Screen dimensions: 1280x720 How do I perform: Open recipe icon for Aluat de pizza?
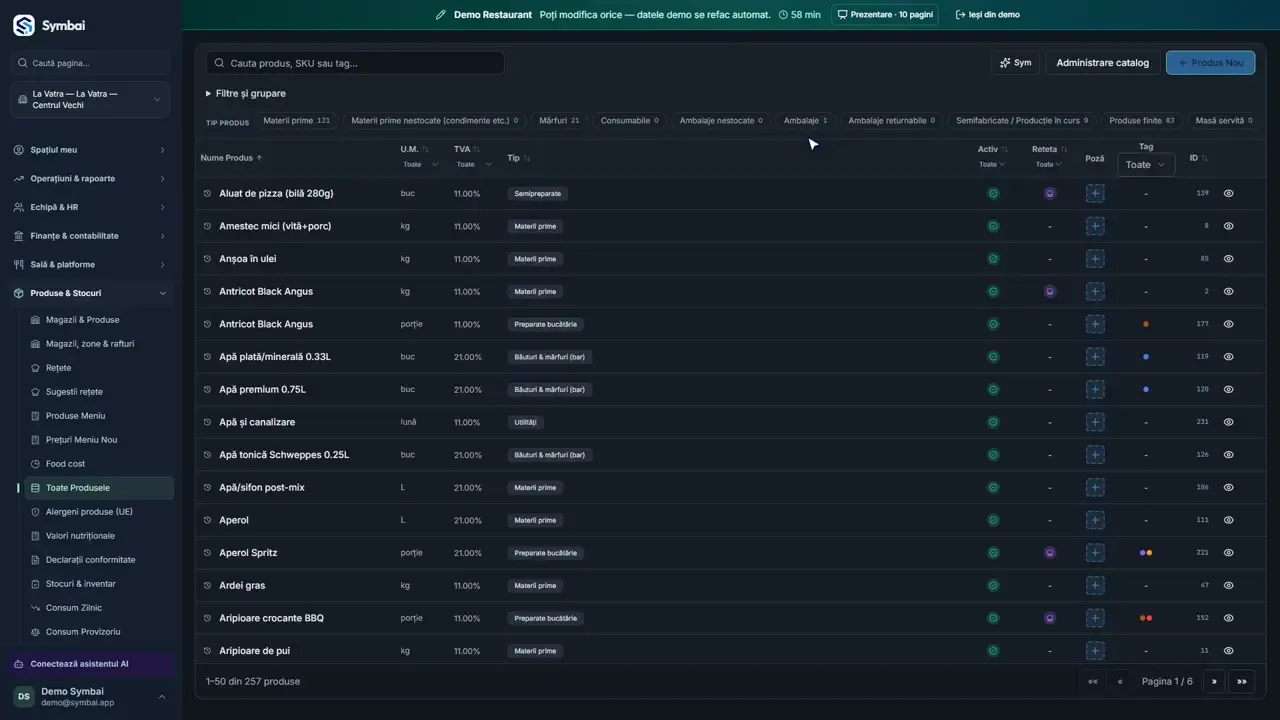click(x=1050, y=194)
